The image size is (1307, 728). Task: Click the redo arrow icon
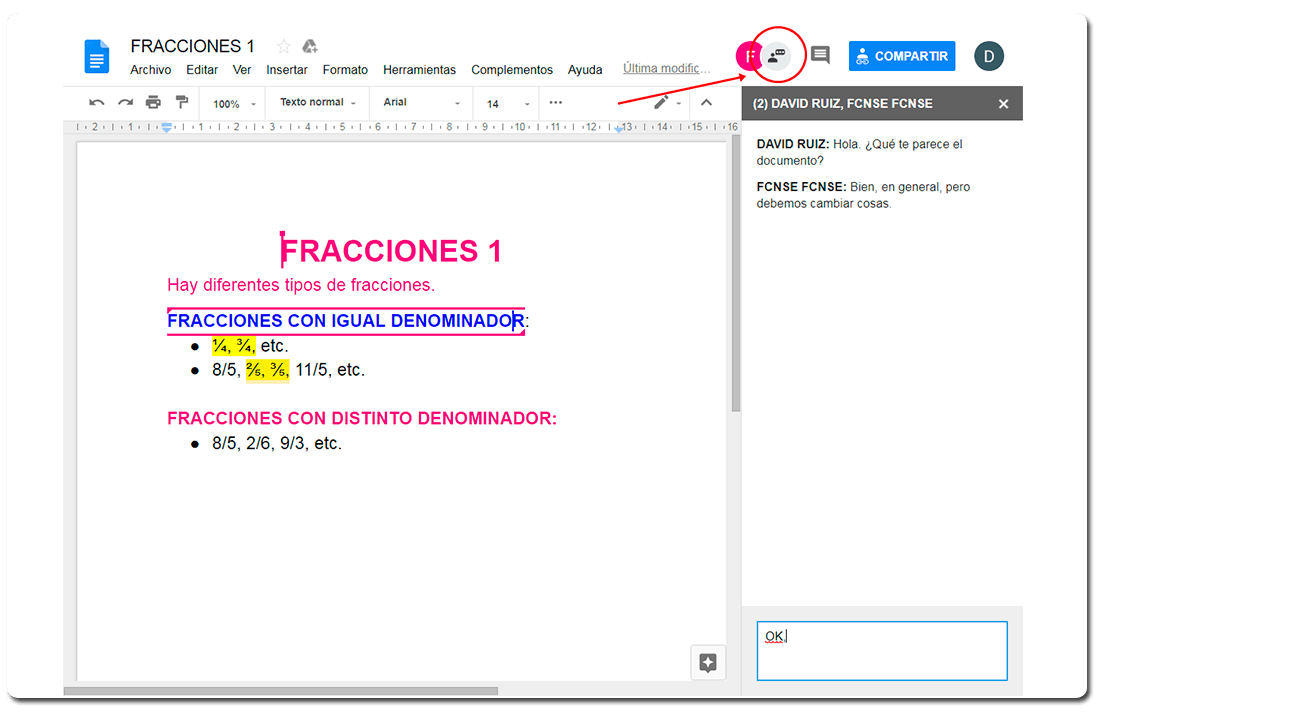tap(125, 103)
